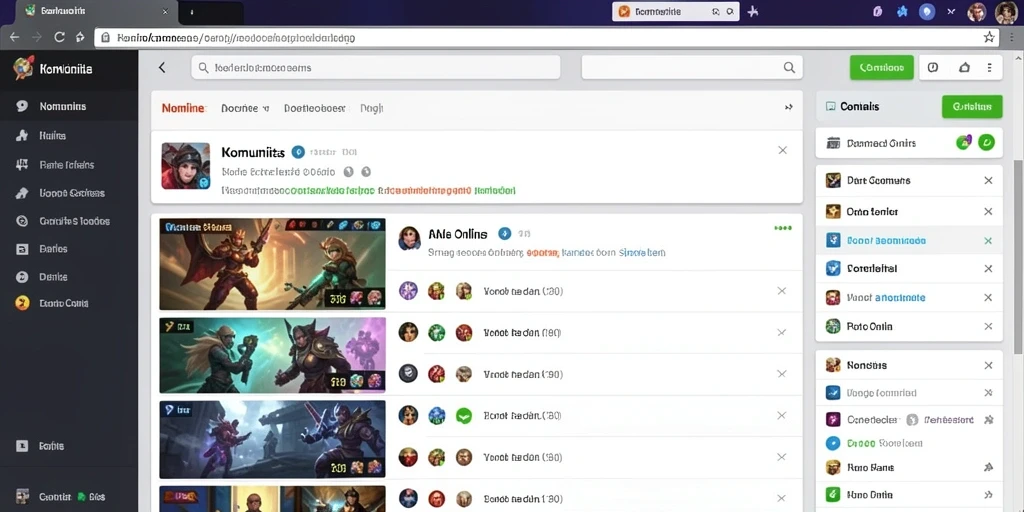This screenshot has width=1024, height=512.
Task: Click the Nonouis row avatar icon
Action: coord(833,365)
